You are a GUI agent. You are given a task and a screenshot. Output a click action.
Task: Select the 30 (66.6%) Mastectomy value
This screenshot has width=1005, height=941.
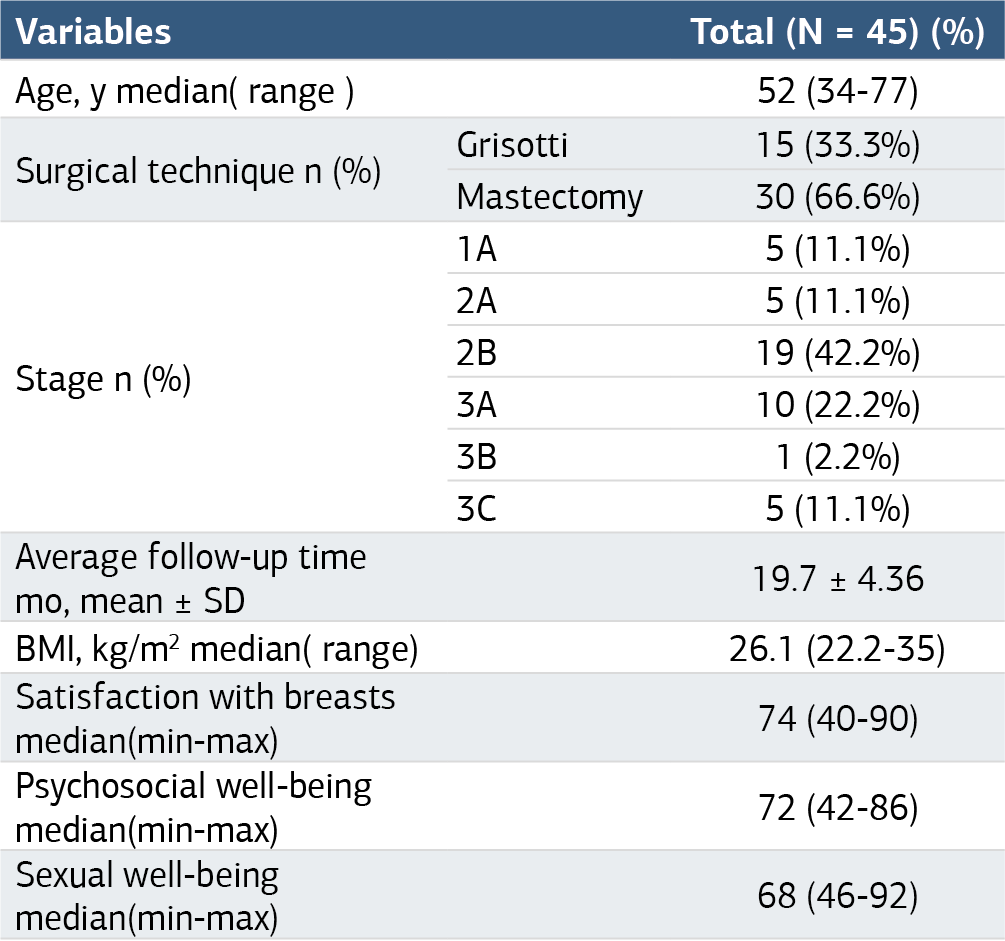click(x=838, y=196)
